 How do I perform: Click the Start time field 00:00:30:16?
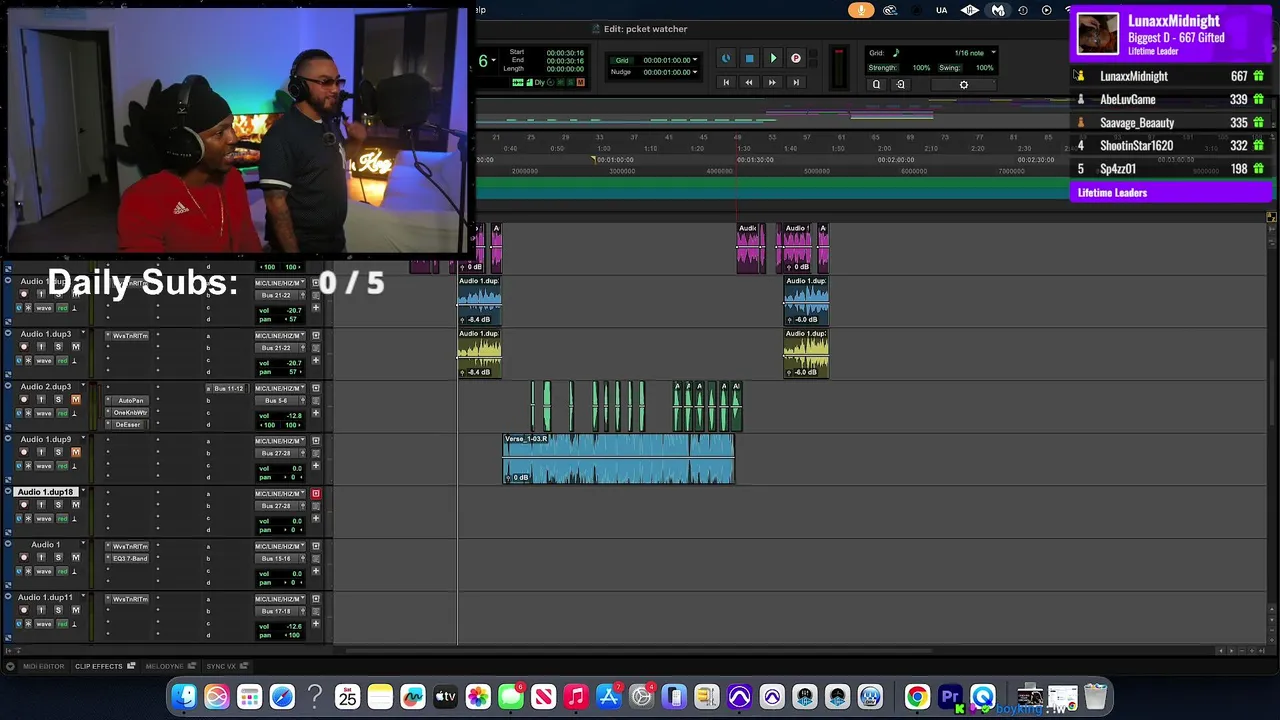[x=566, y=52]
